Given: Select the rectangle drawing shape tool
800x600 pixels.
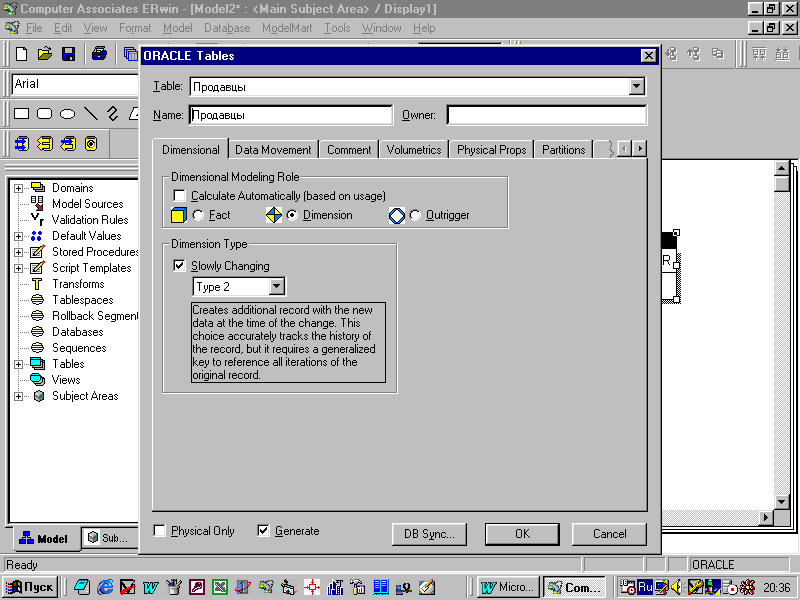Looking at the screenshot, I should coord(21,114).
